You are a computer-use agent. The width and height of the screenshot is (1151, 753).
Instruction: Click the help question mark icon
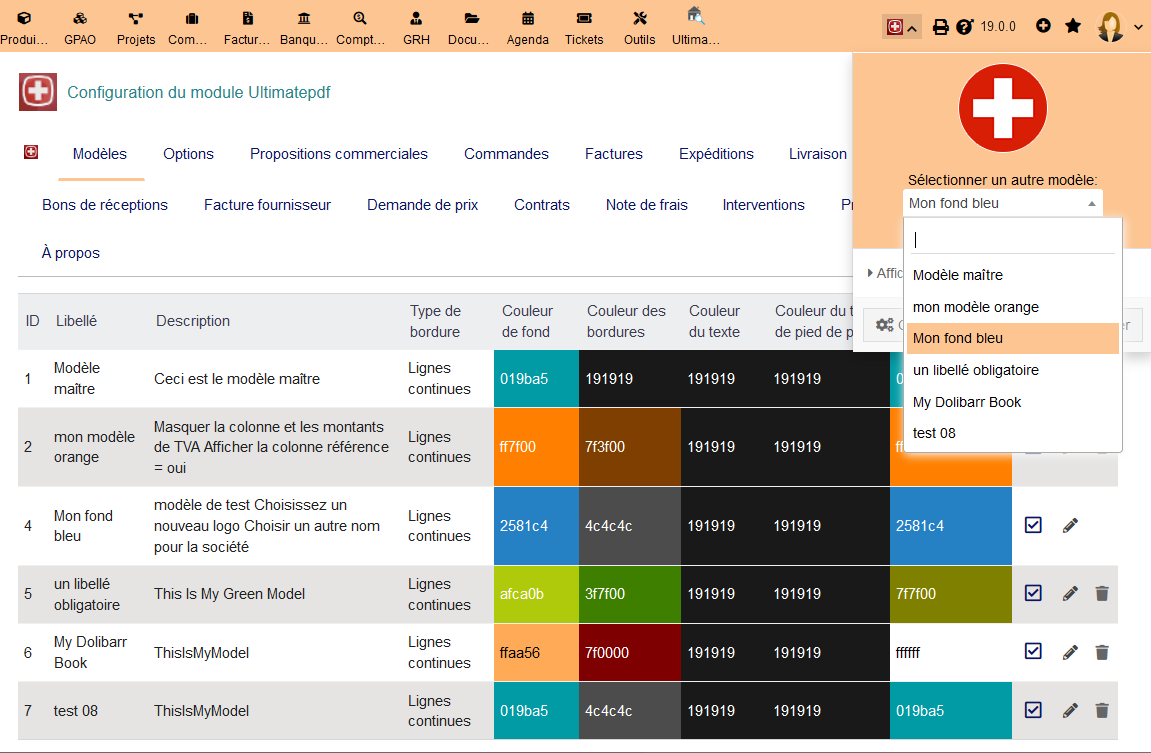coord(964,27)
